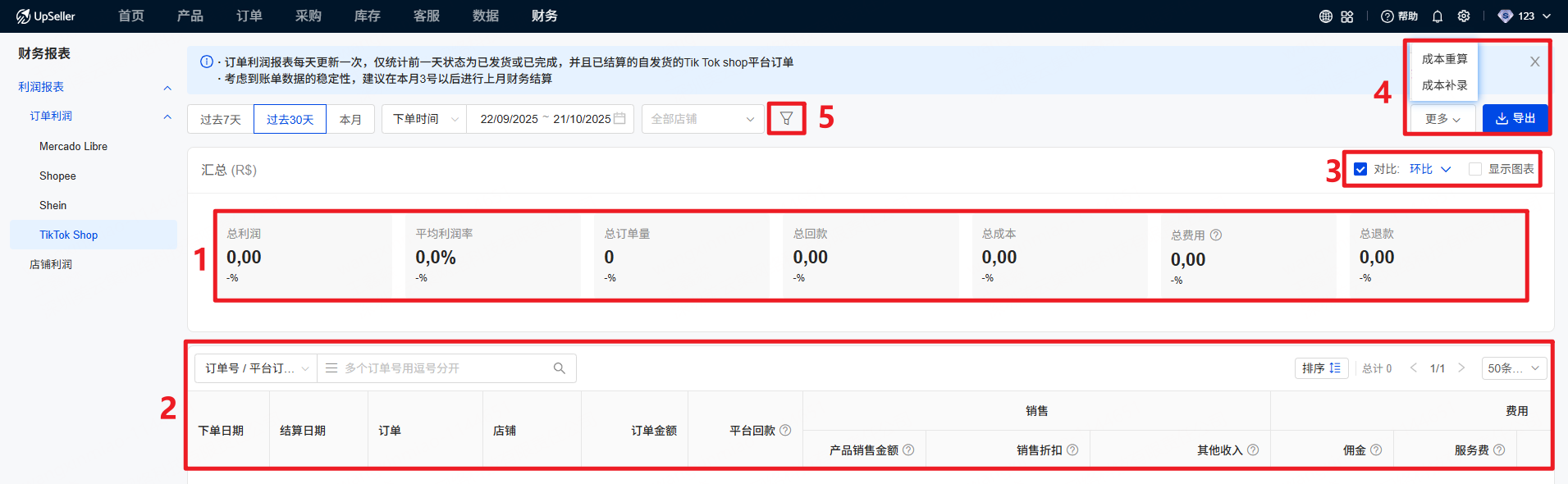Screen dimensions: 1568x484
Task: Select 成本重算 from the more menu
Action: click(x=1444, y=59)
